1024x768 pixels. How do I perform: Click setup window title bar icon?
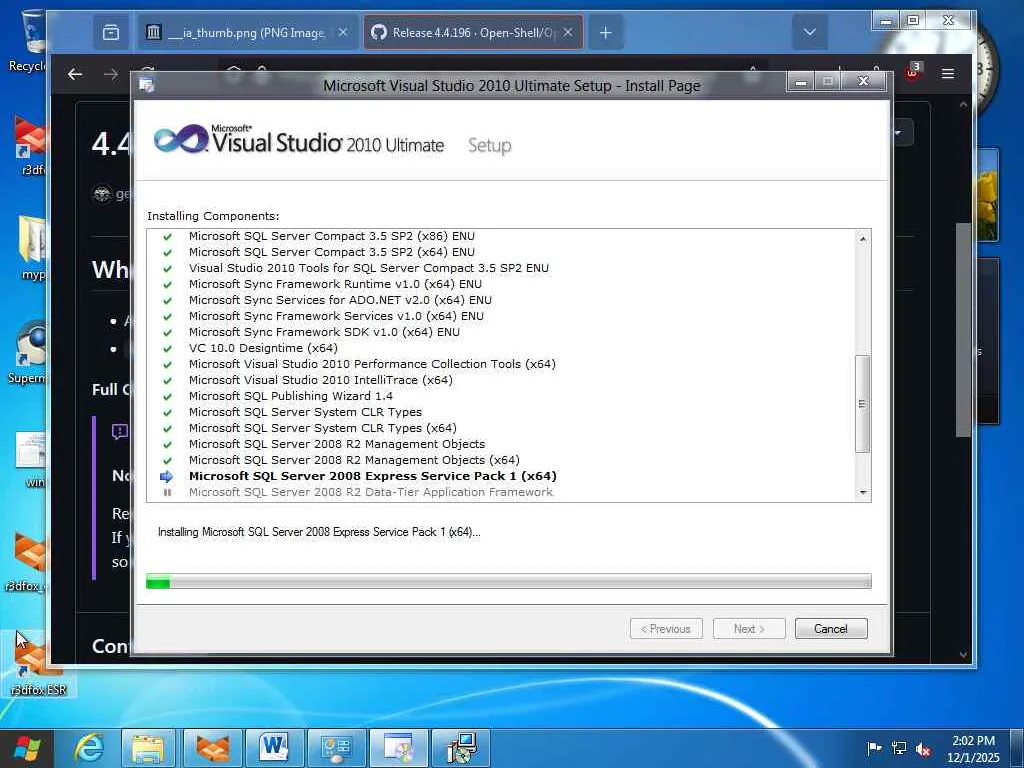point(146,85)
